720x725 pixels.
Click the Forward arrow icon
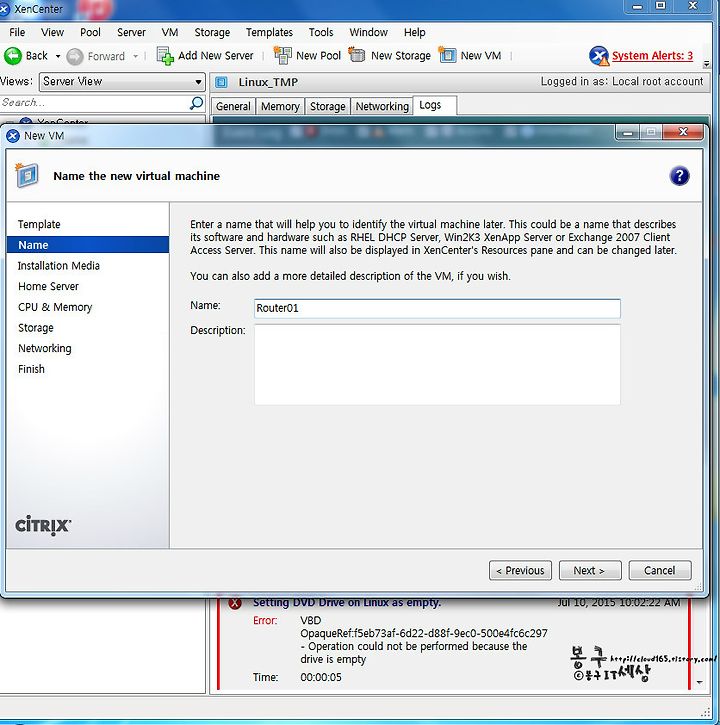pos(74,56)
